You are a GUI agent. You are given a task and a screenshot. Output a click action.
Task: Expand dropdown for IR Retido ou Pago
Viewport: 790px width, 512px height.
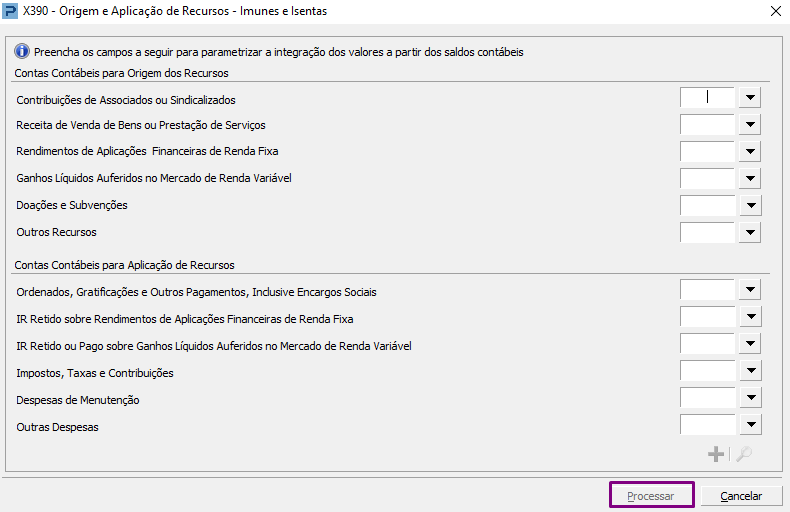750,344
